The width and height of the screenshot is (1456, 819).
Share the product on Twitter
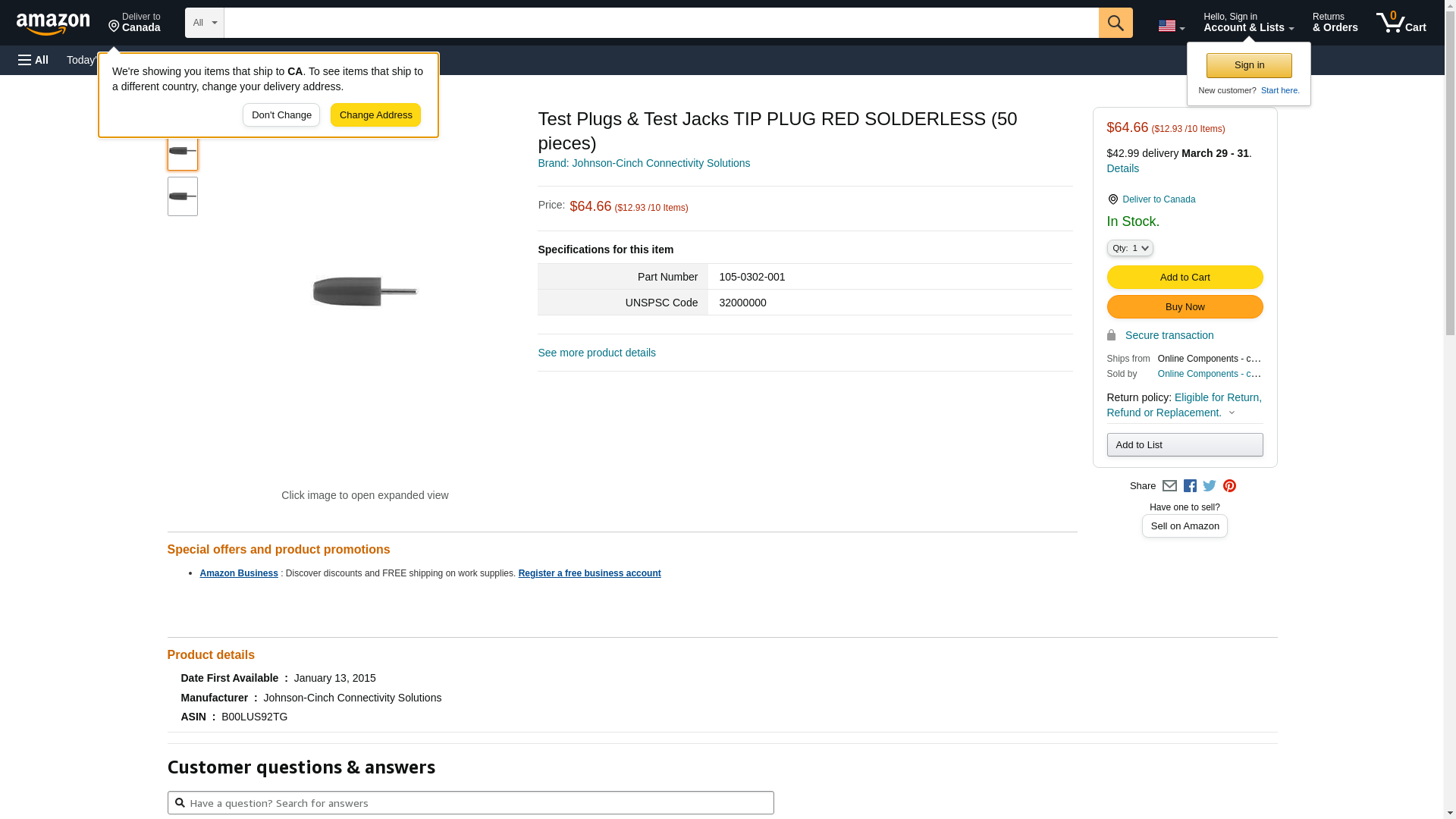tap(1210, 486)
